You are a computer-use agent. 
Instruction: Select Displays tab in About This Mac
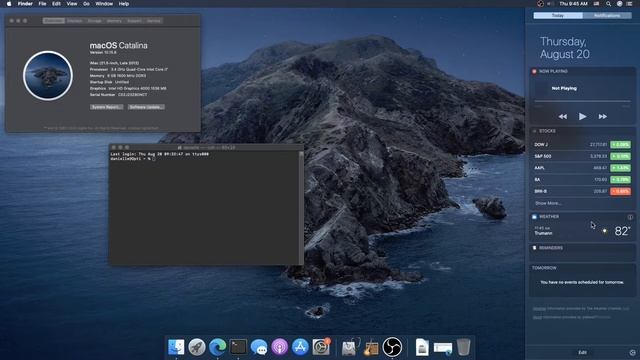click(75, 20)
